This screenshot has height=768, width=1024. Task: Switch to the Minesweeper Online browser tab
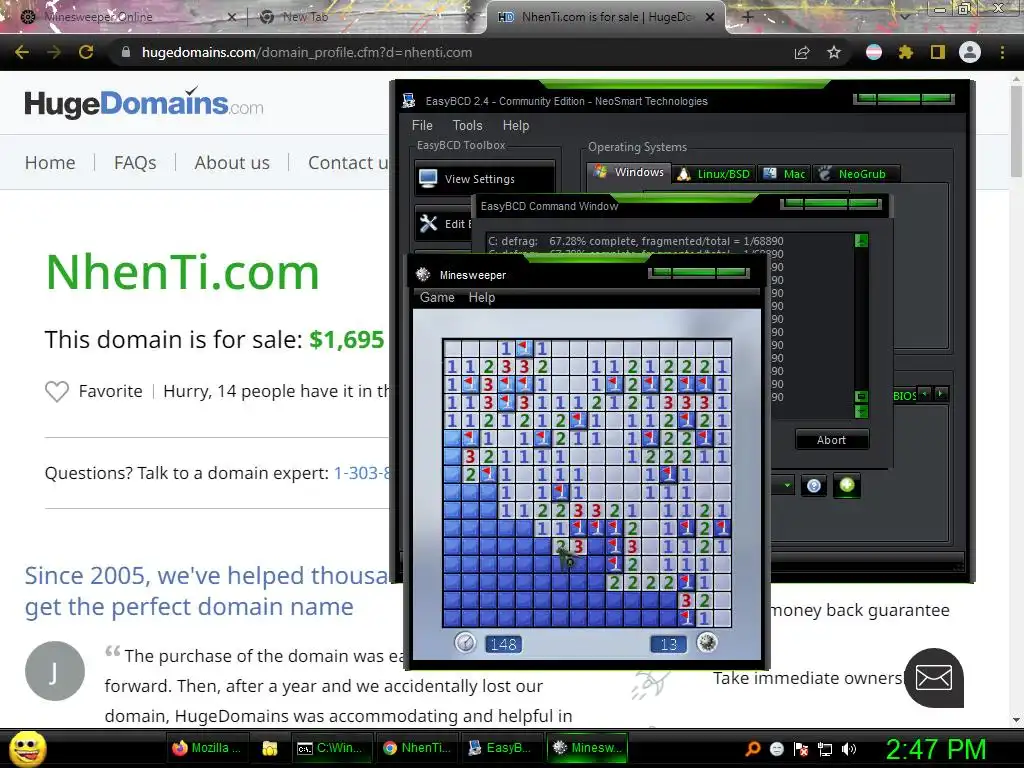click(x=128, y=17)
